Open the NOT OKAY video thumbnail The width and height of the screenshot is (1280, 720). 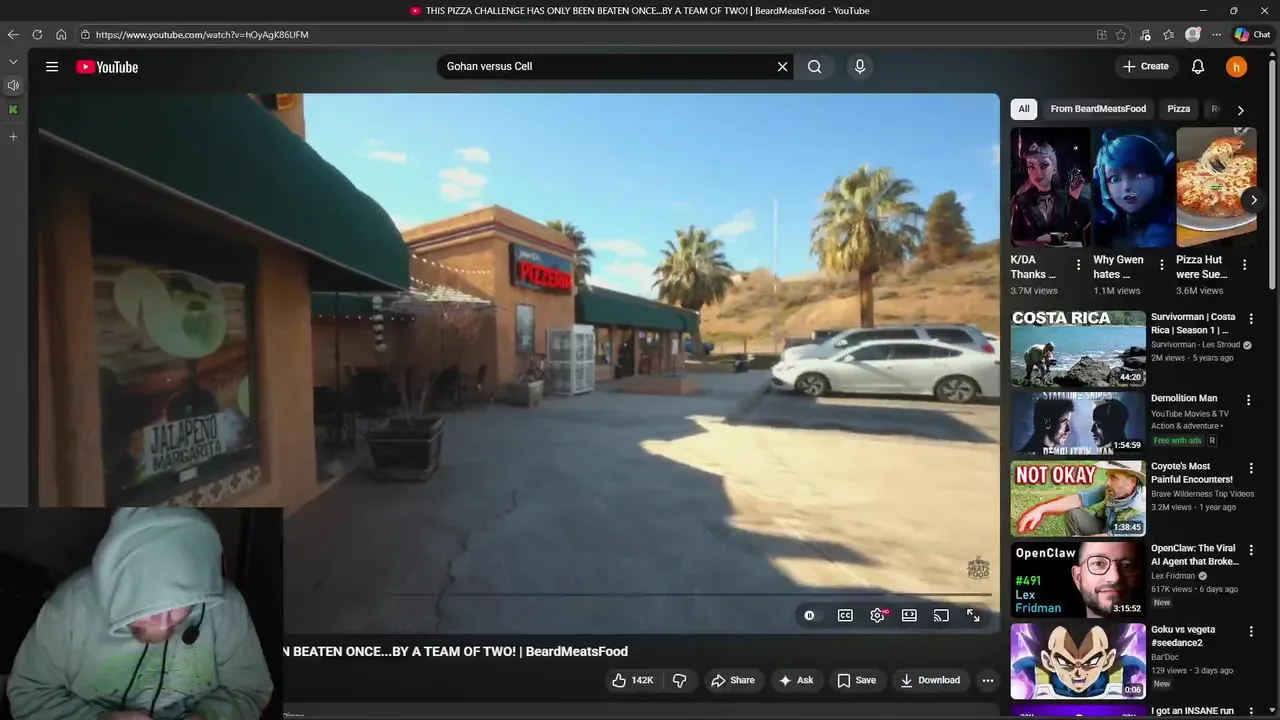coord(1078,498)
